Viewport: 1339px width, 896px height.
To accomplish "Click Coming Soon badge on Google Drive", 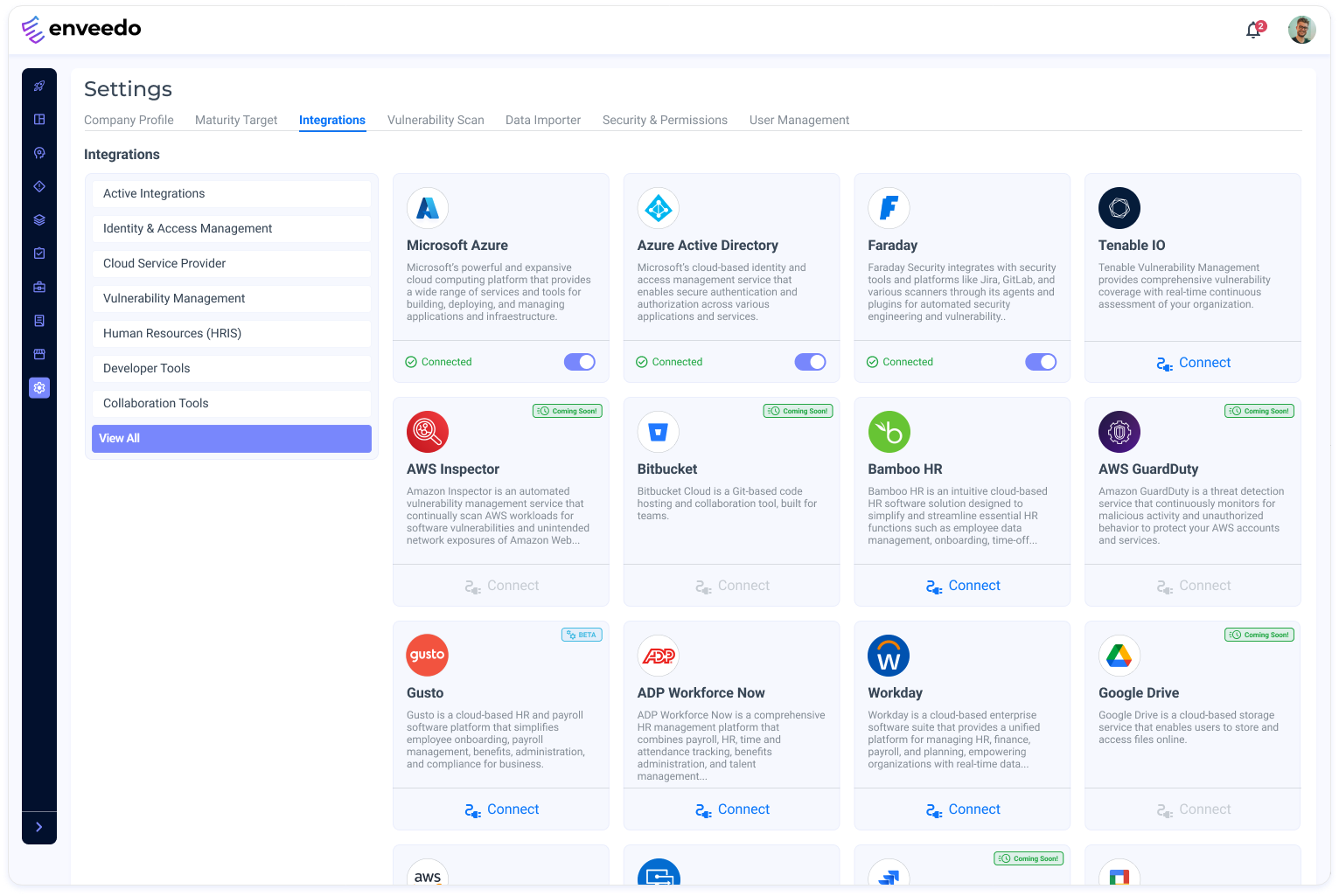I will pyautogui.click(x=1259, y=635).
